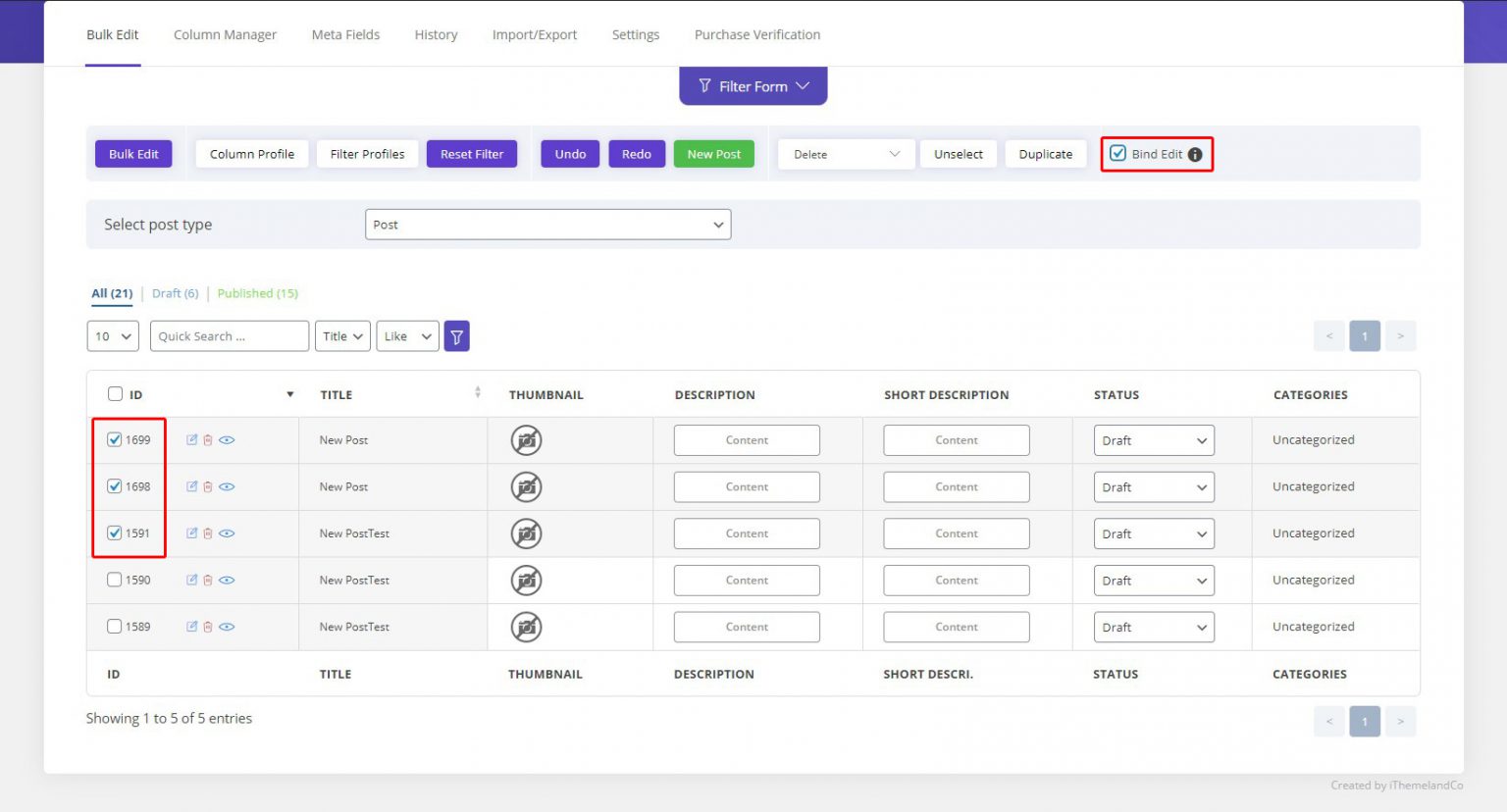Toggle the select-all checkbox in the ID header
This screenshot has height=812, width=1507.
[x=115, y=392]
